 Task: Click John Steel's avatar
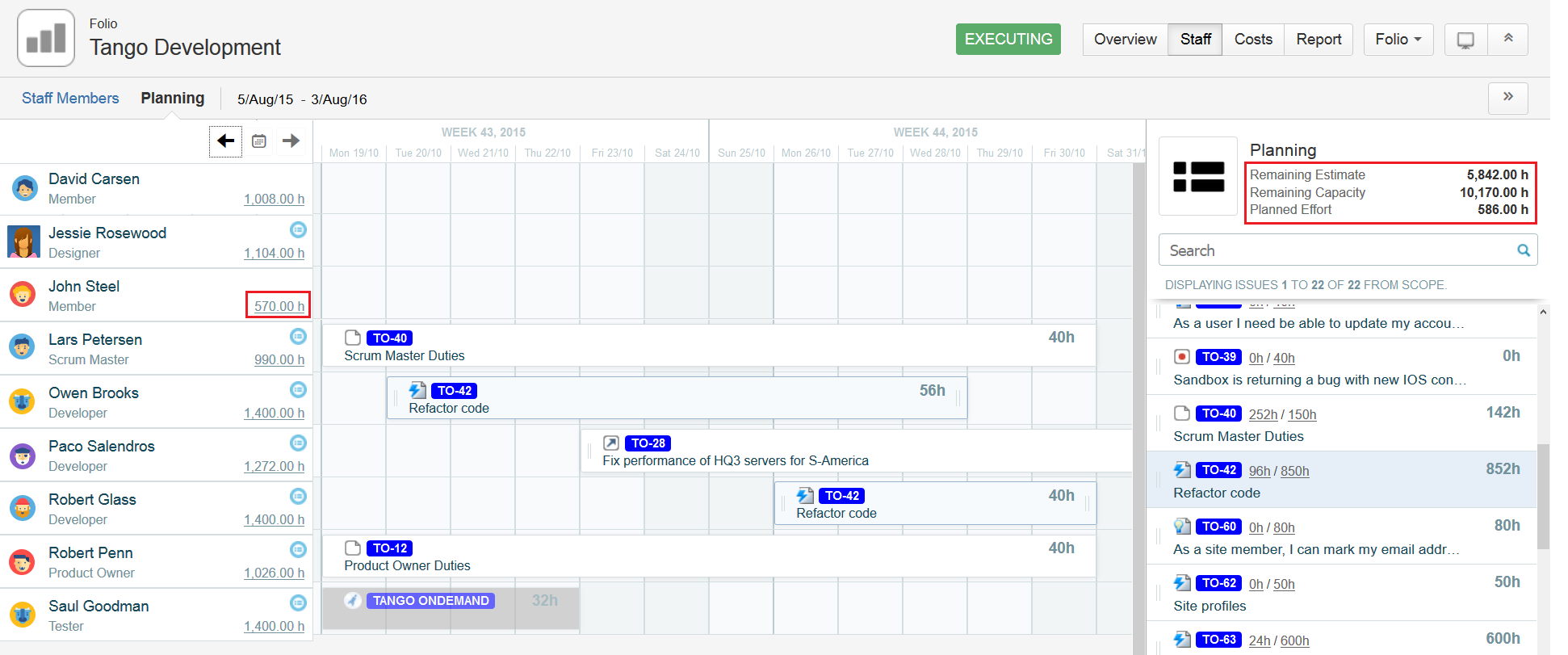click(x=23, y=295)
